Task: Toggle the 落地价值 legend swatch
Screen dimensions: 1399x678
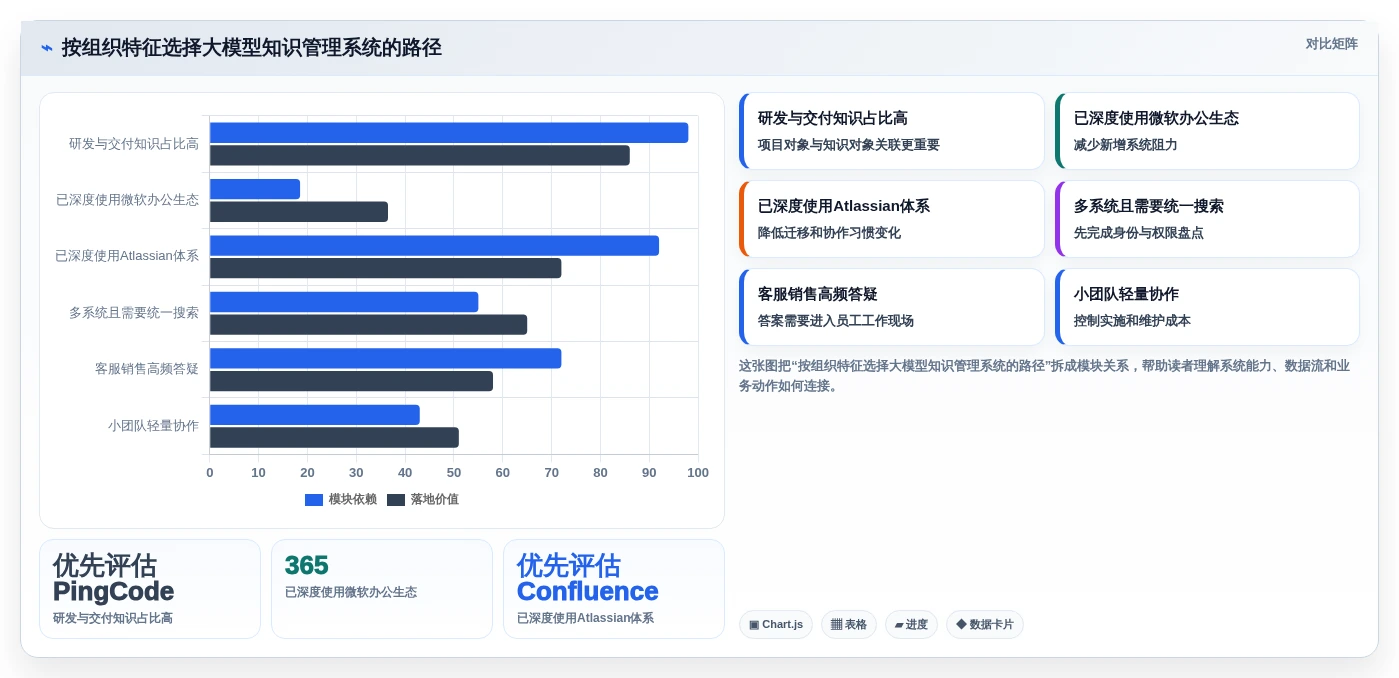Action: (x=396, y=500)
